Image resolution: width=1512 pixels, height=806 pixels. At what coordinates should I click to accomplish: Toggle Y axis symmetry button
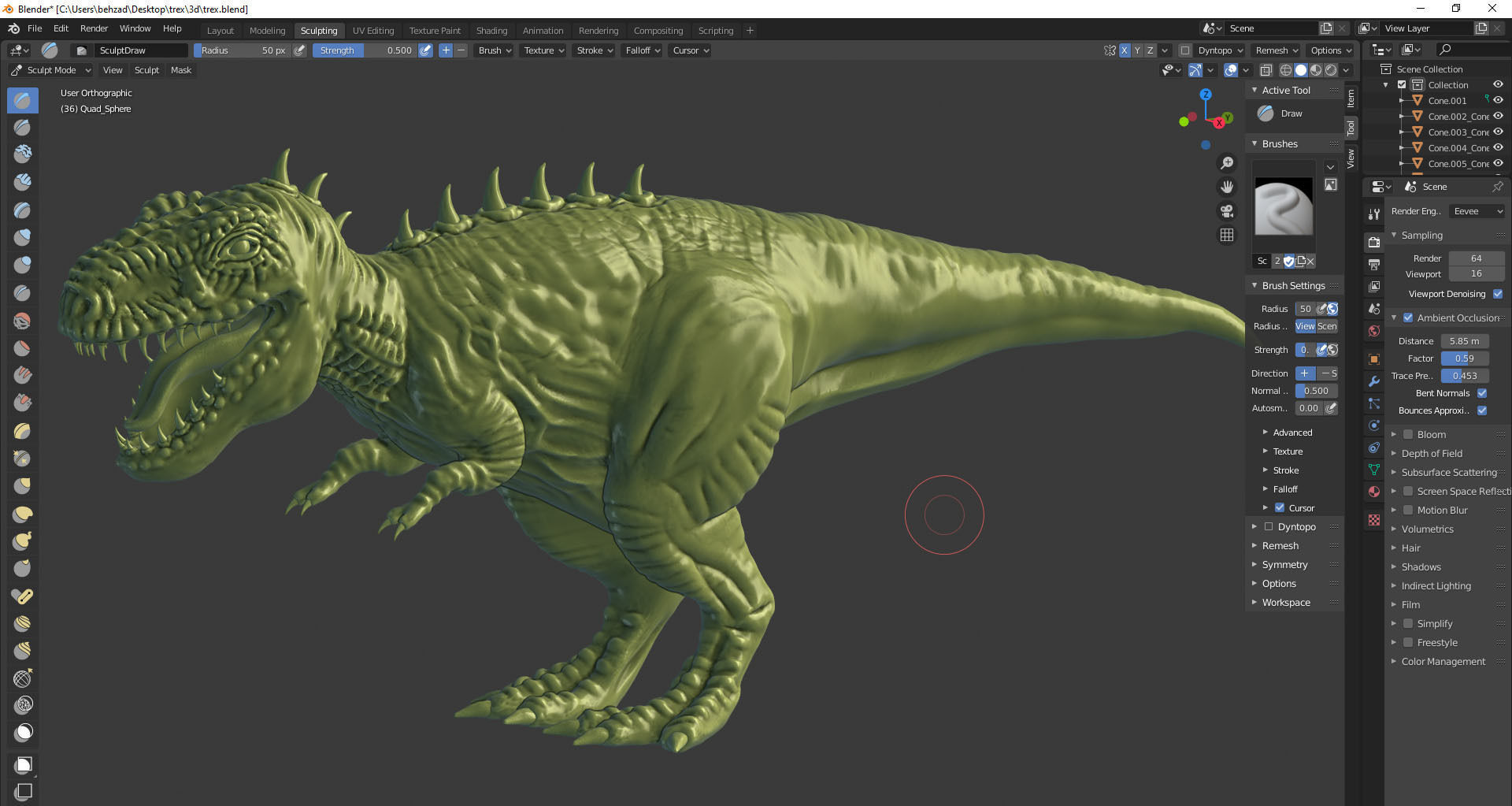[1137, 50]
